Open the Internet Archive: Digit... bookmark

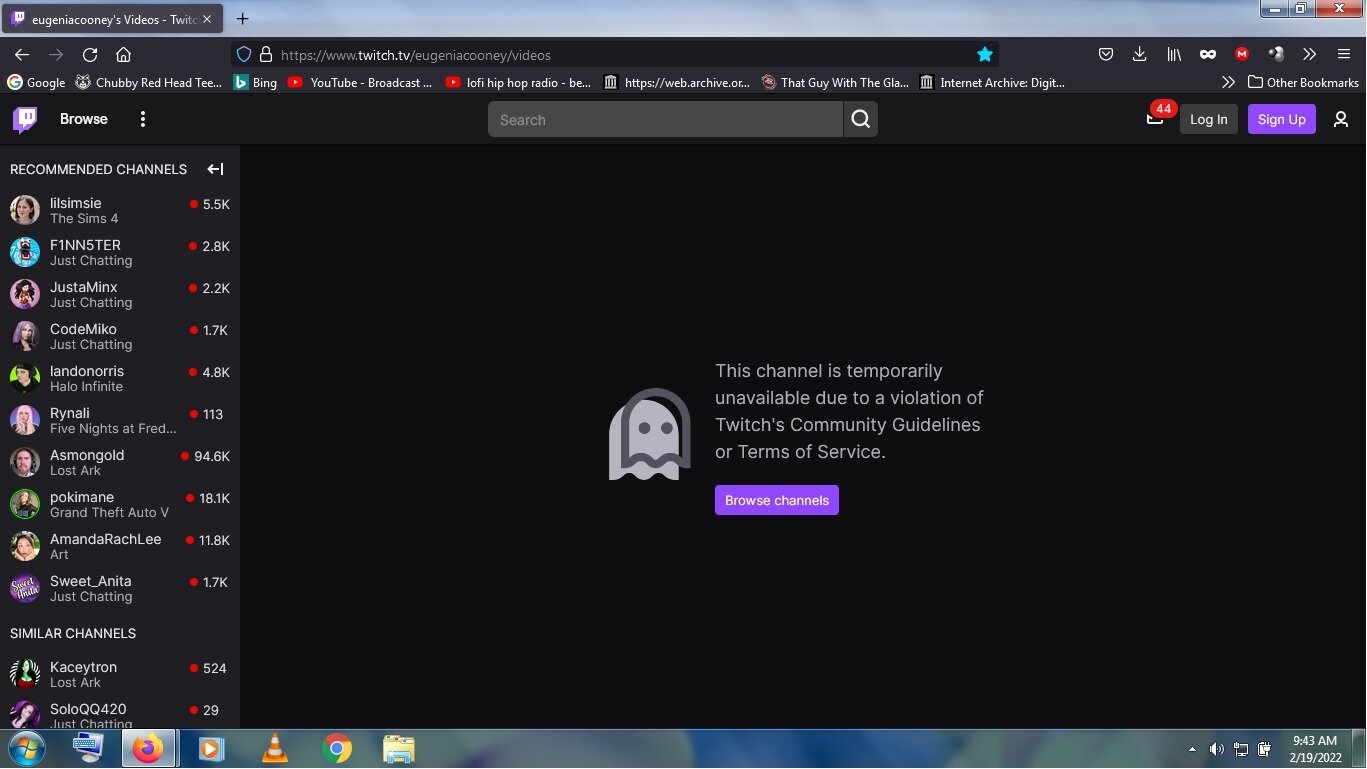[993, 82]
